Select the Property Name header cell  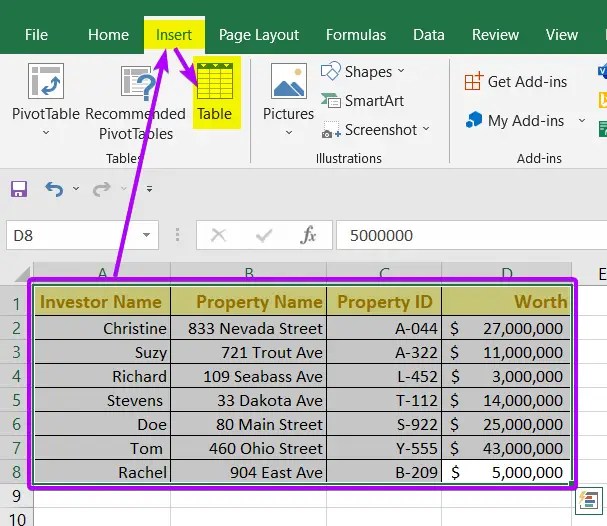click(249, 301)
